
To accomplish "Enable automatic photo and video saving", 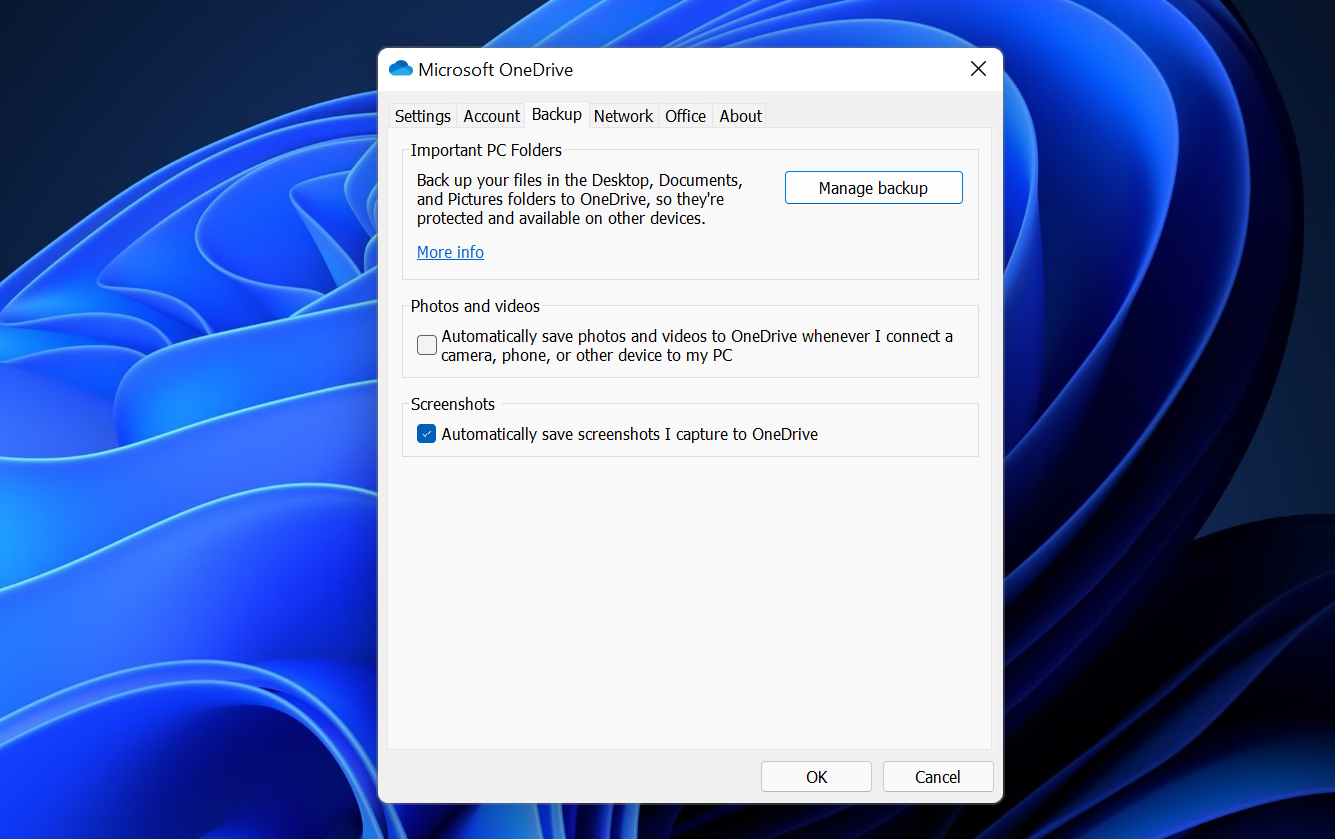I will point(426,345).
